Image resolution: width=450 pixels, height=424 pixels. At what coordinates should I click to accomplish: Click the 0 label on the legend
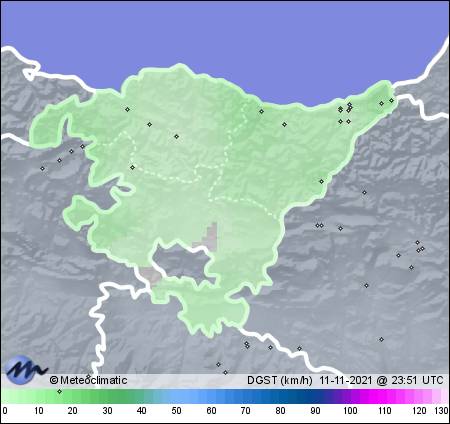click(x=4, y=411)
